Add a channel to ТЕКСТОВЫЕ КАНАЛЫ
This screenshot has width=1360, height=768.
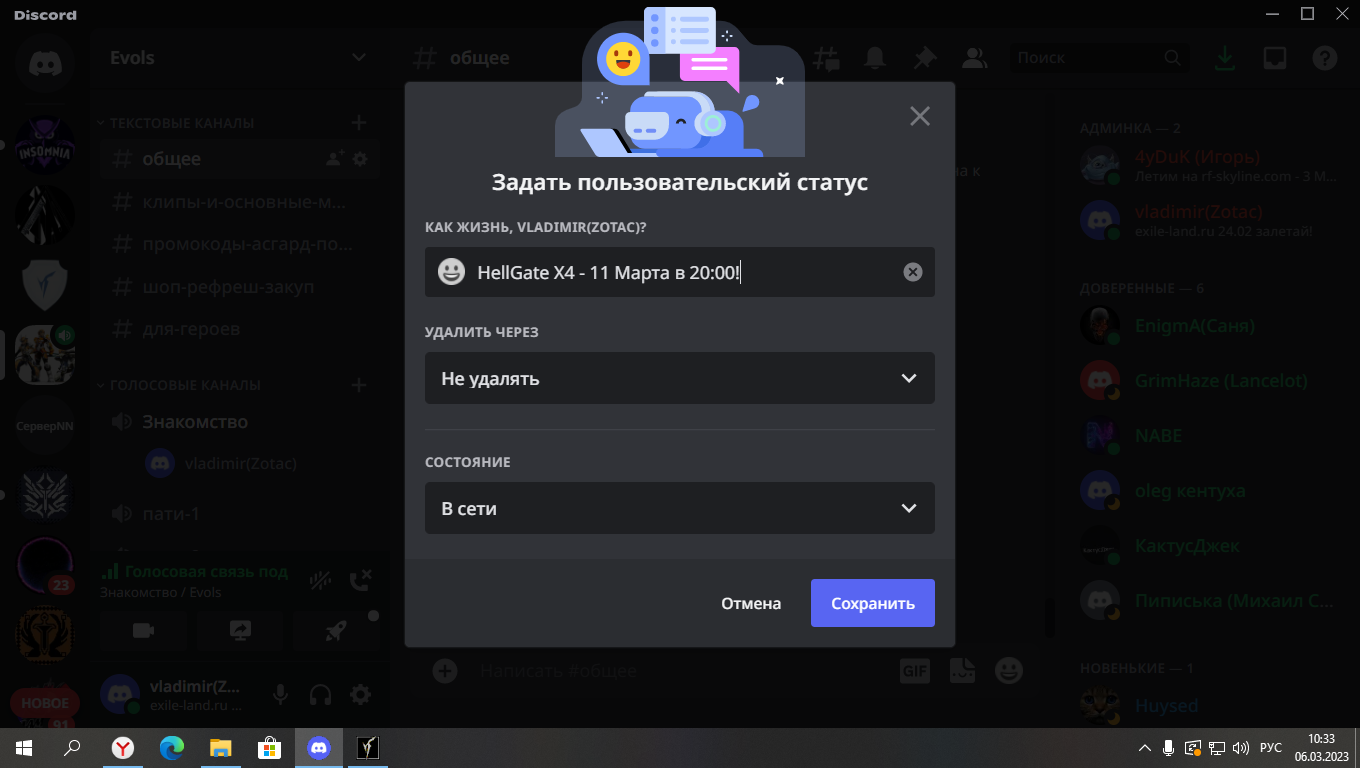pos(359,123)
